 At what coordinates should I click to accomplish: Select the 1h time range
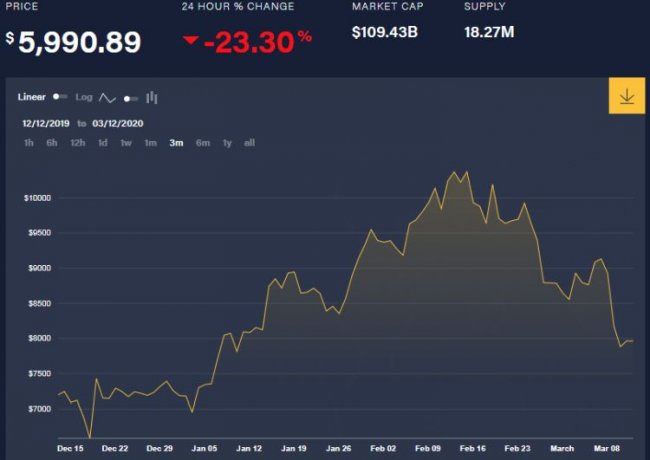(29, 143)
